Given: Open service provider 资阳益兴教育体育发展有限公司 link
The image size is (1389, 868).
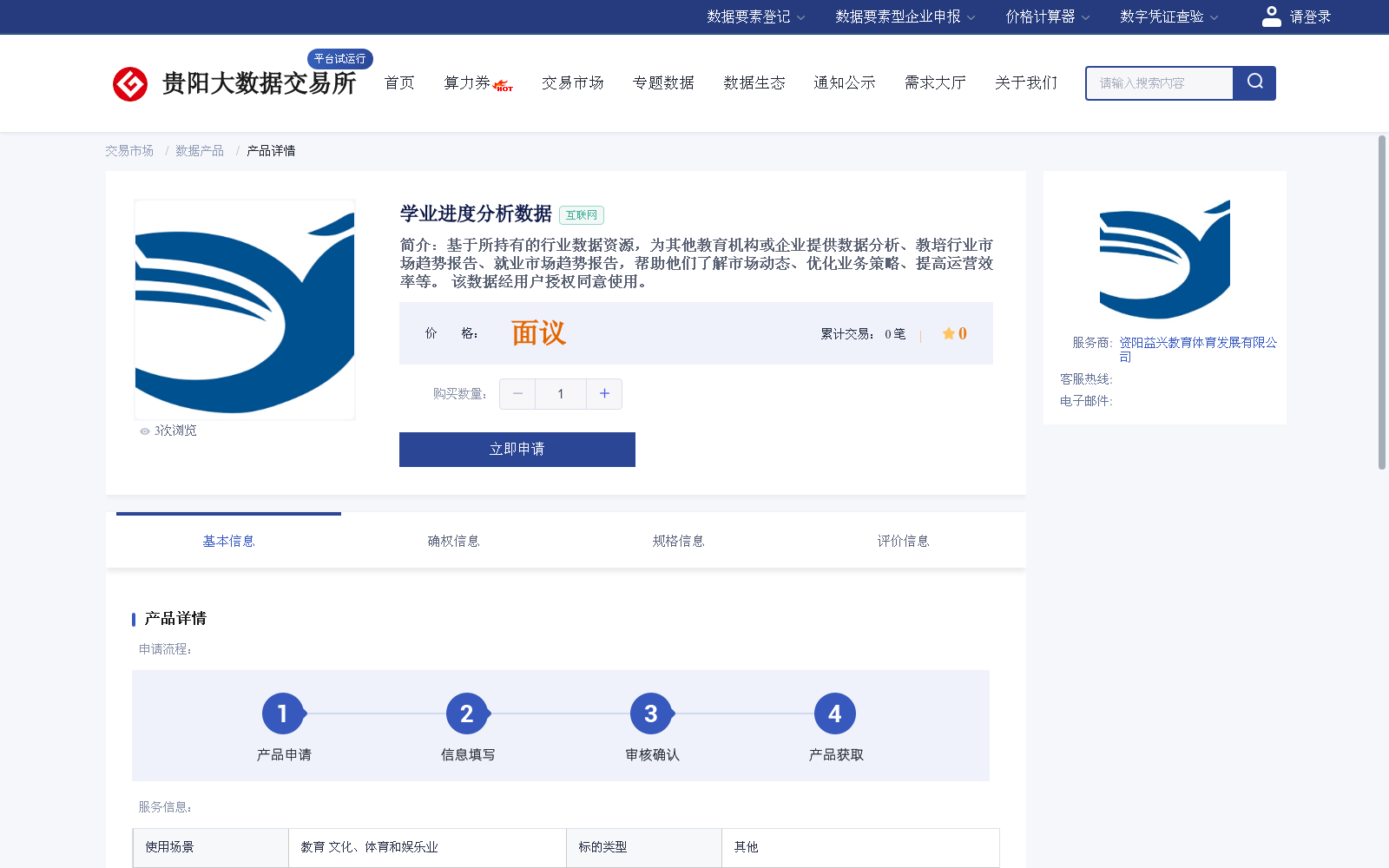Looking at the screenshot, I should pos(1198,349).
